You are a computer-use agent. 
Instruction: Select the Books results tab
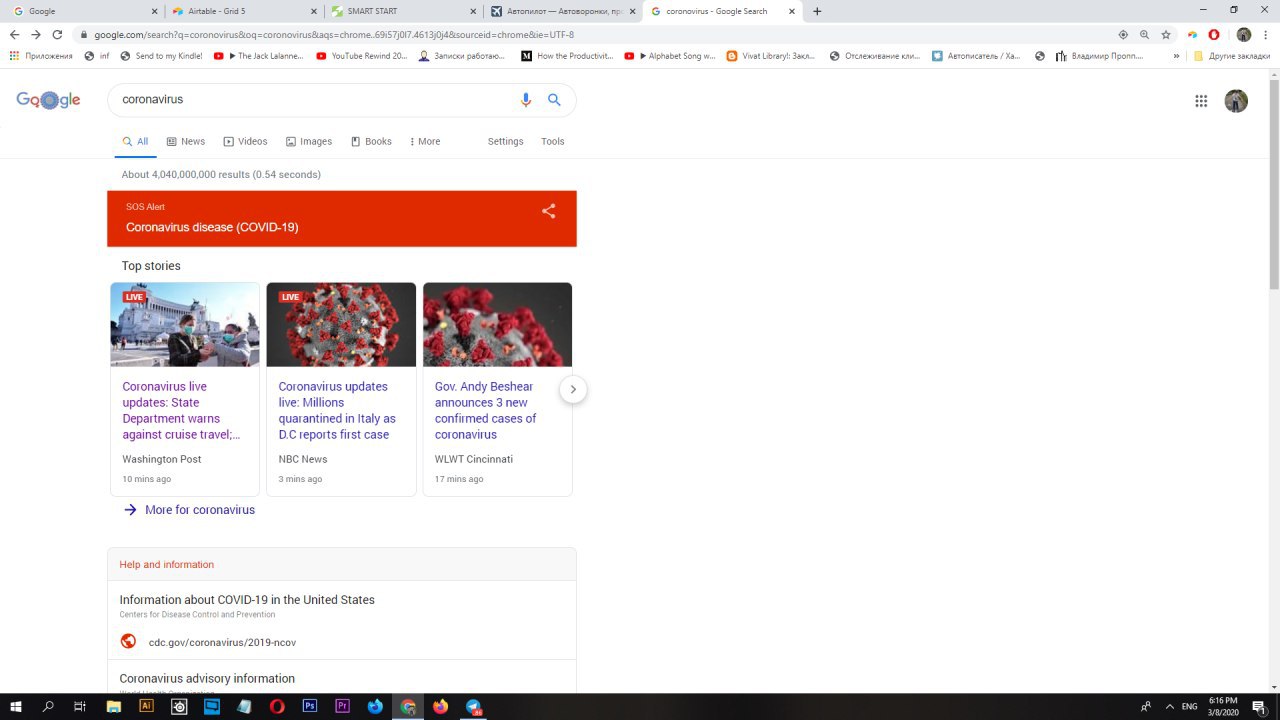click(x=371, y=141)
